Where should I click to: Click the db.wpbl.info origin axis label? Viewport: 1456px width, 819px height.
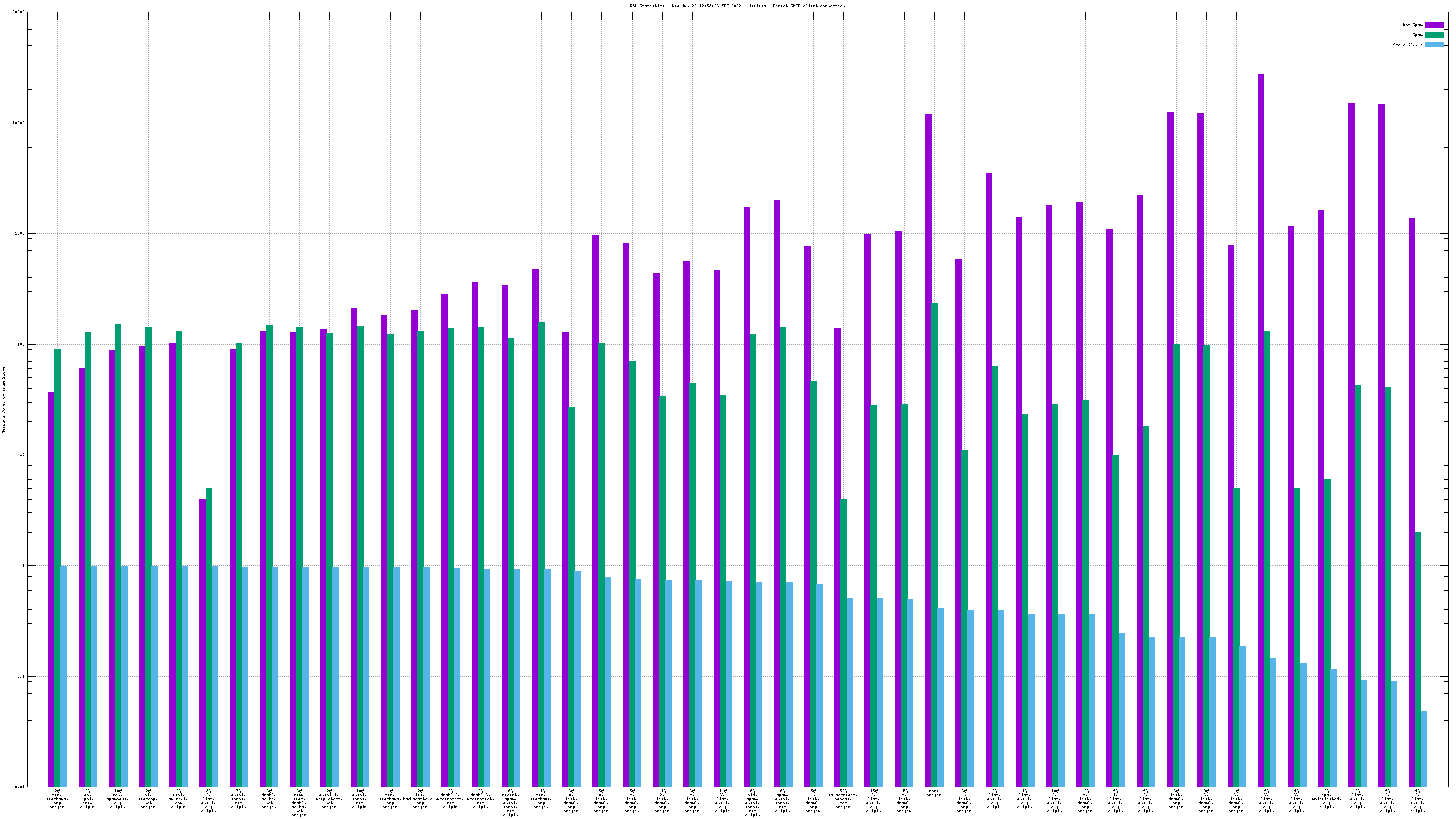[x=88, y=799]
